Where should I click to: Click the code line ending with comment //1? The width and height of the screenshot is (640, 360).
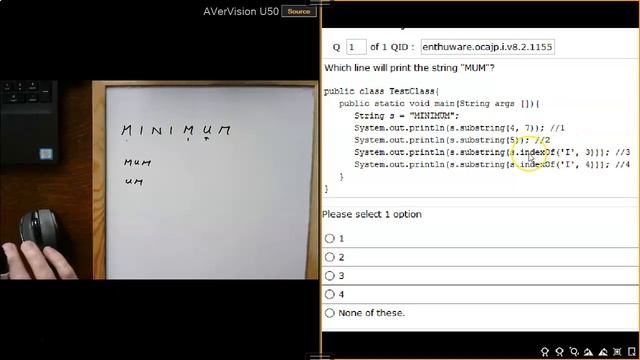[x=459, y=128]
